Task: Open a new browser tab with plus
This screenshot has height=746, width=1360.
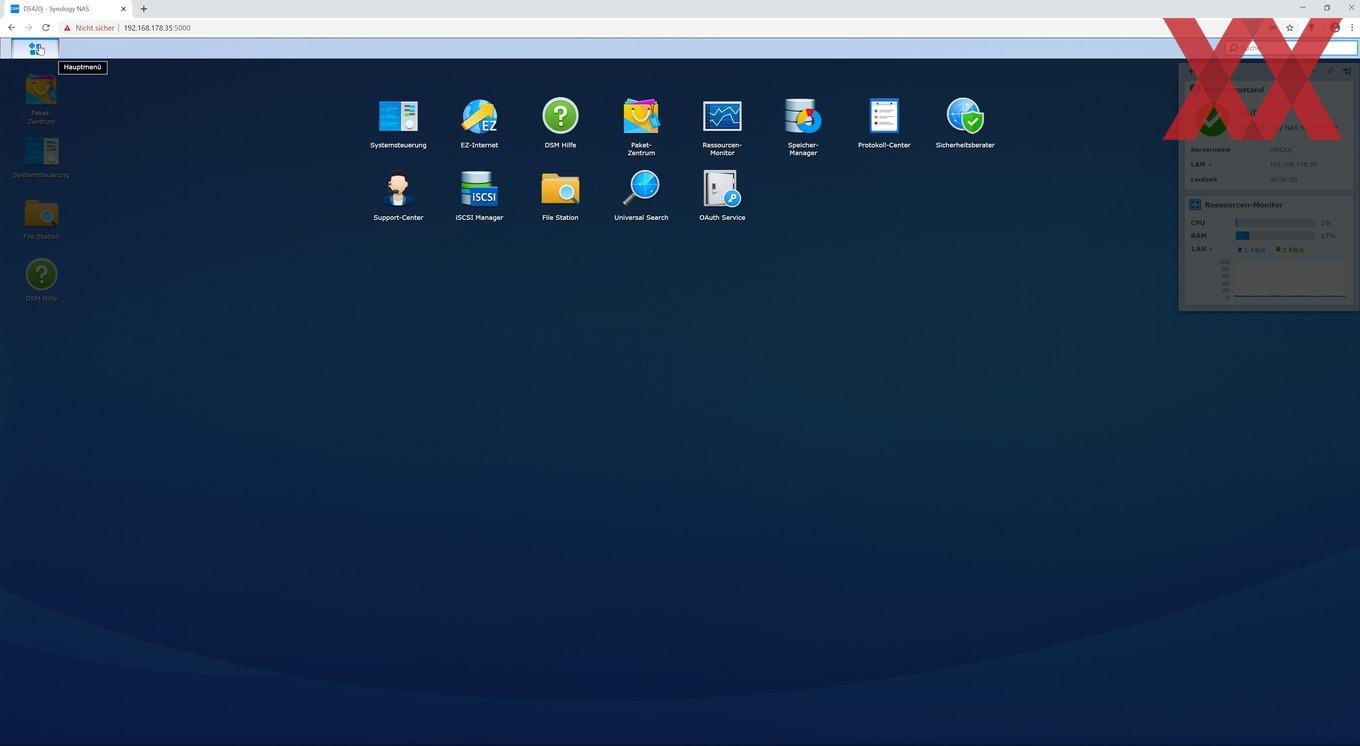Action: [143, 9]
